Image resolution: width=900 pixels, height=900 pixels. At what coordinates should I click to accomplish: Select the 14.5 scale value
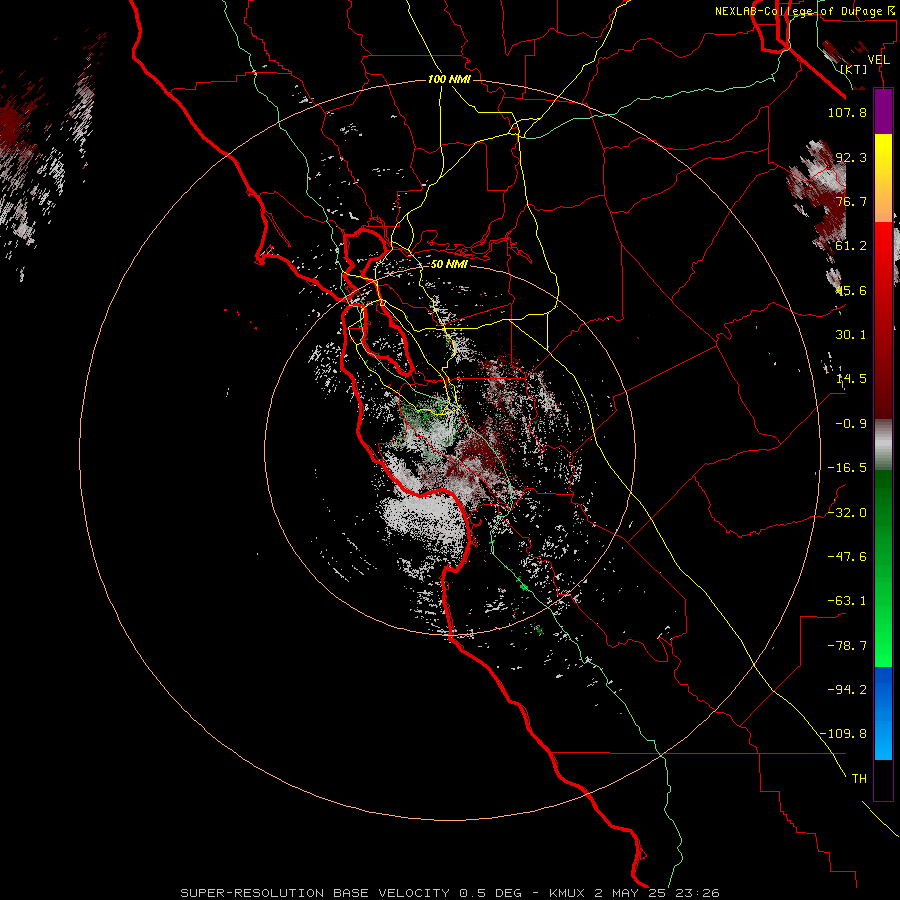pyautogui.click(x=851, y=379)
